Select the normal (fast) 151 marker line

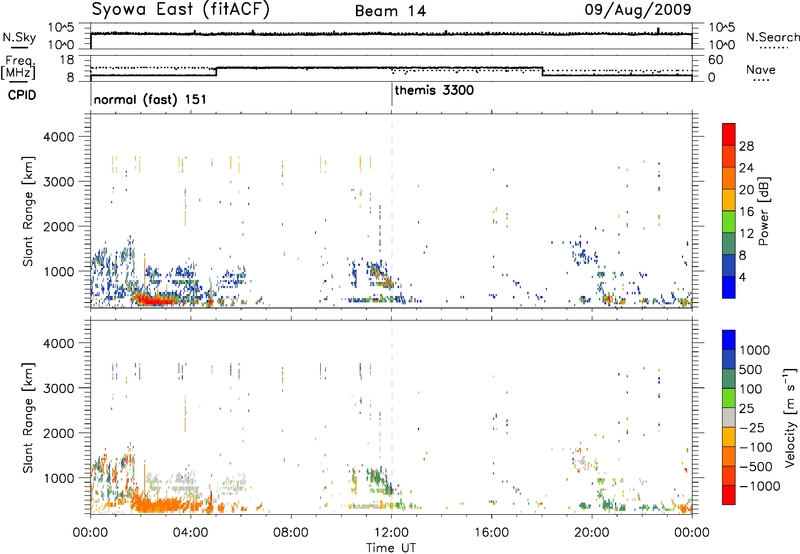coord(91,94)
